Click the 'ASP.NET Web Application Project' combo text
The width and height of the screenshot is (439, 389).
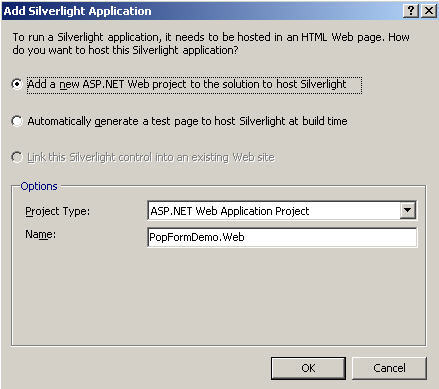[x=230, y=211]
